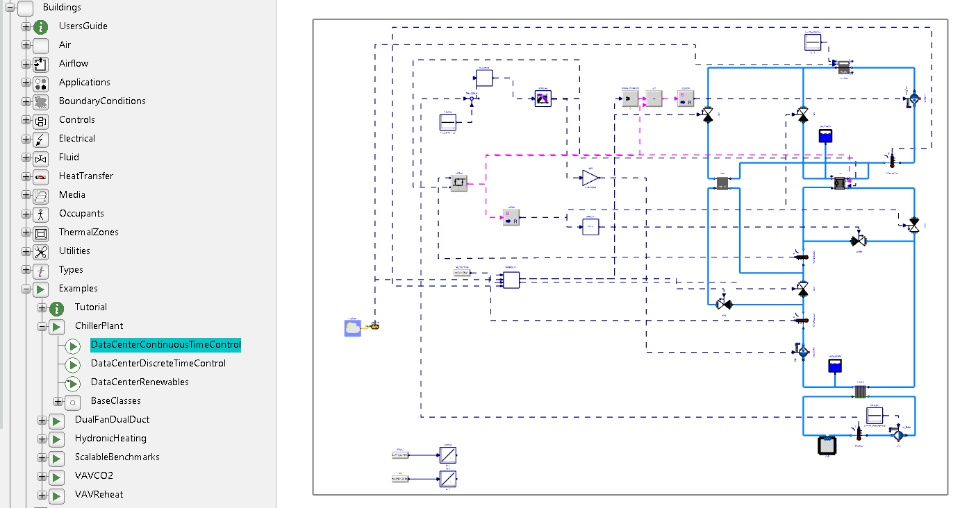Select the BoundaryConditions label

pyautogui.click(x=102, y=101)
